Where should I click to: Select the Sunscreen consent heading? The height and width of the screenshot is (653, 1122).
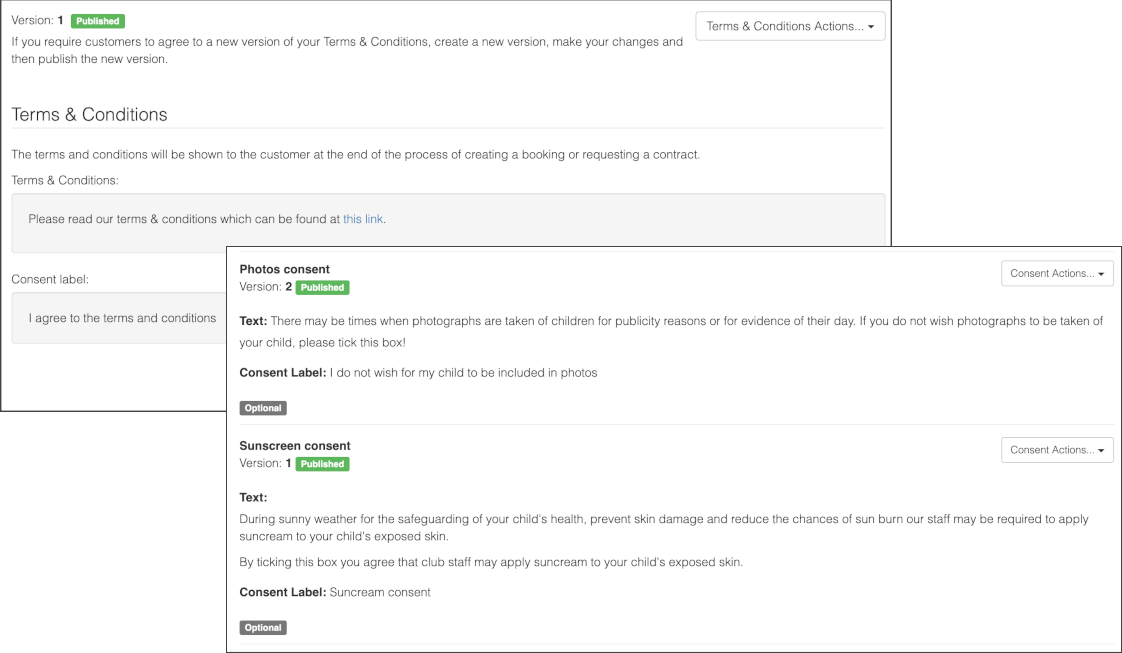[295, 446]
